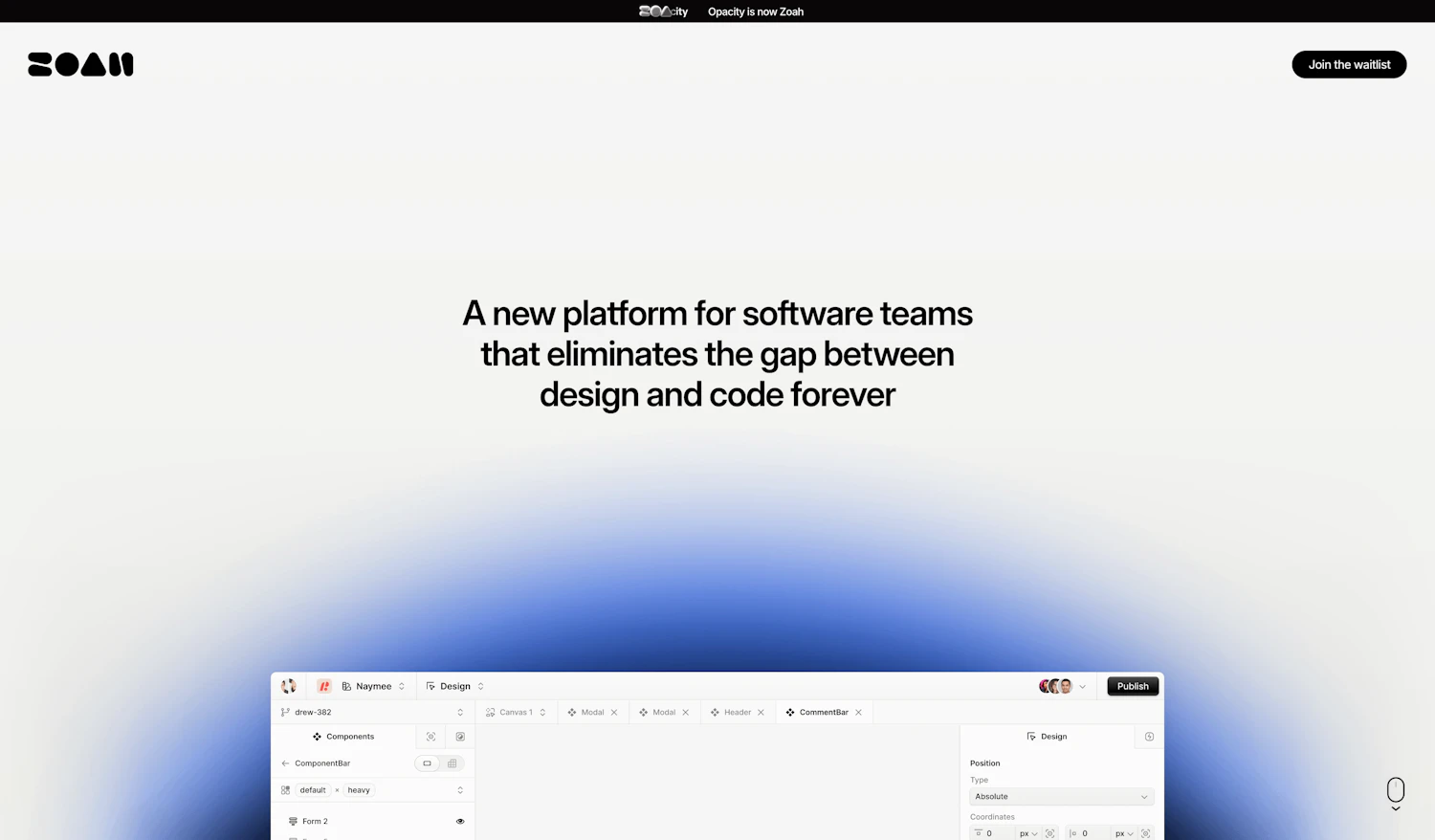
Task: Expand the Canvas 1 chevrons
Action: (x=542, y=712)
